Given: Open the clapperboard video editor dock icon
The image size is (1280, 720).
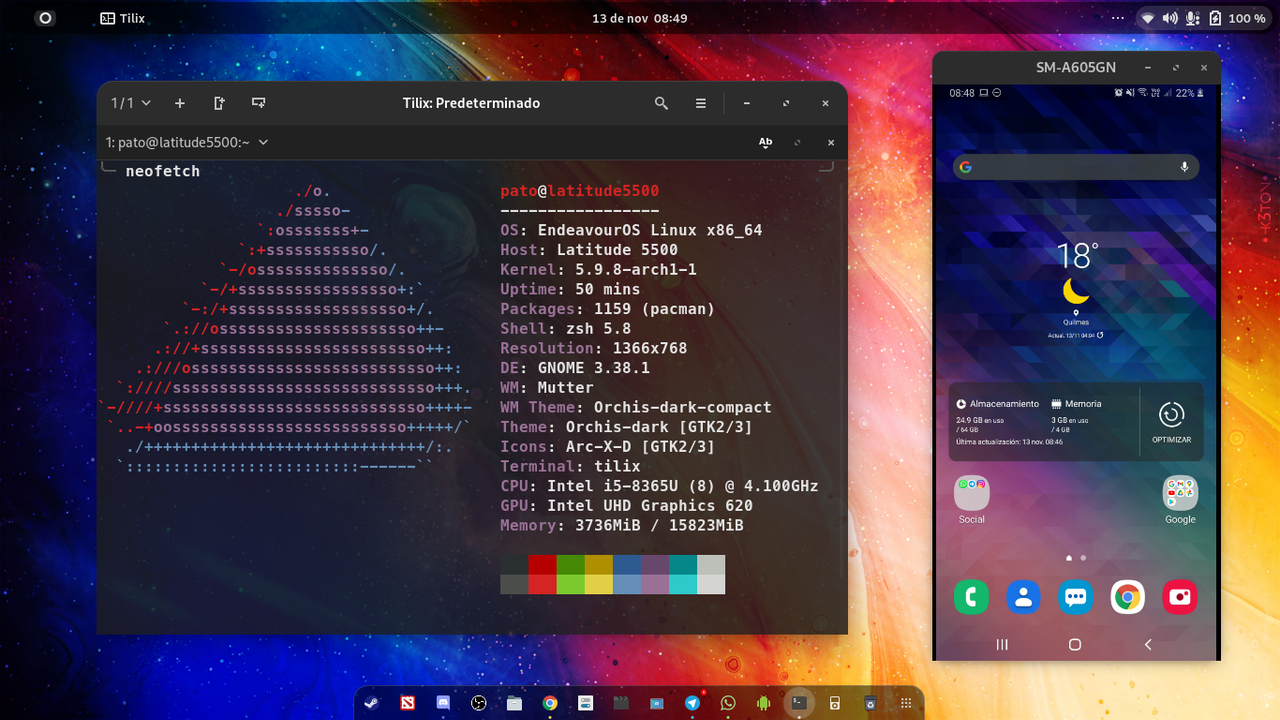Looking at the screenshot, I should coord(621,703).
